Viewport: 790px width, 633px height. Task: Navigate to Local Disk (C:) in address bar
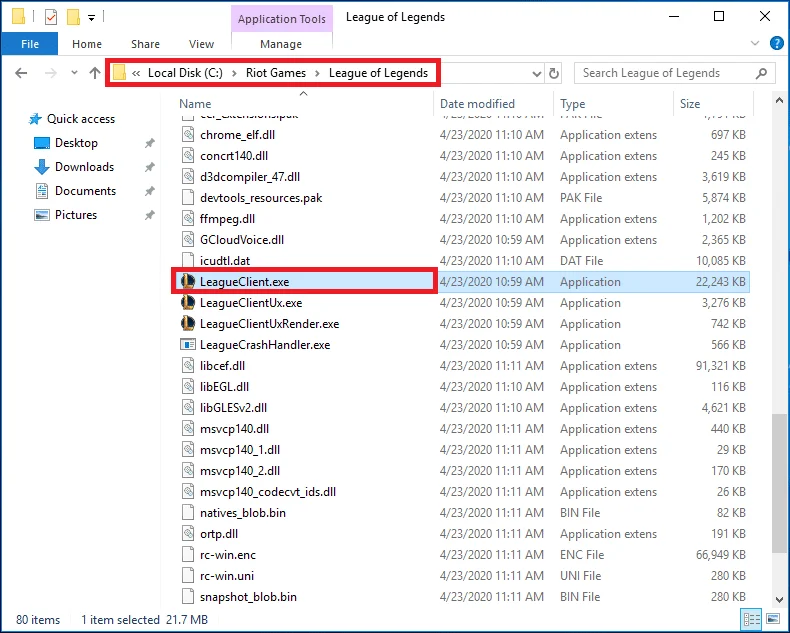point(185,73)
